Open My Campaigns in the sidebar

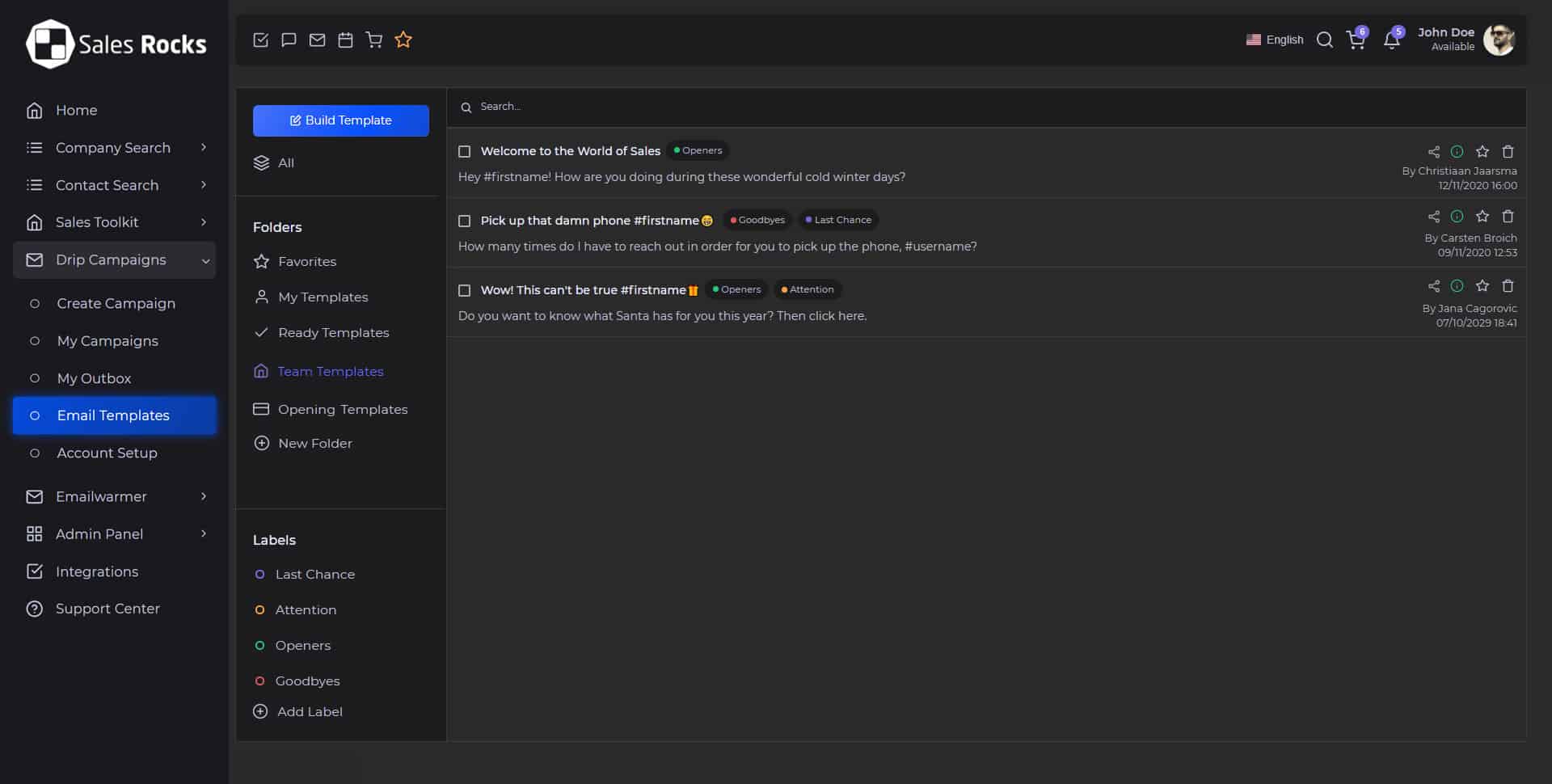pyautogui.click(x=108, y=341)
